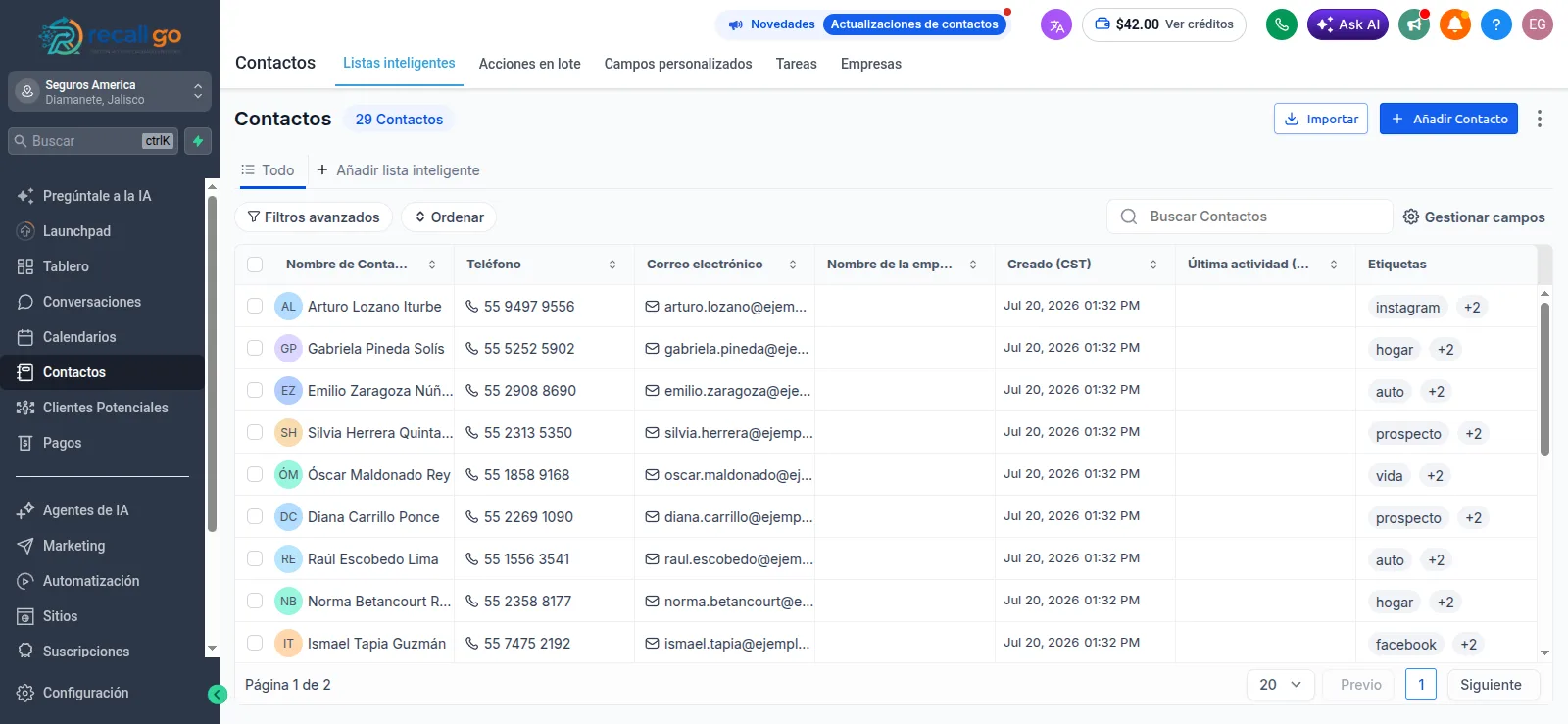Open Agentes de IA in the sidebar

(x=102, y=510)
